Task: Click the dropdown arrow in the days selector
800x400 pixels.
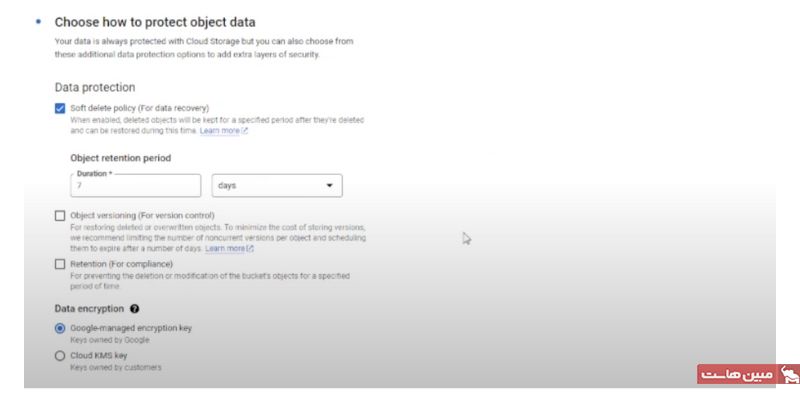Action: [330, 186]
